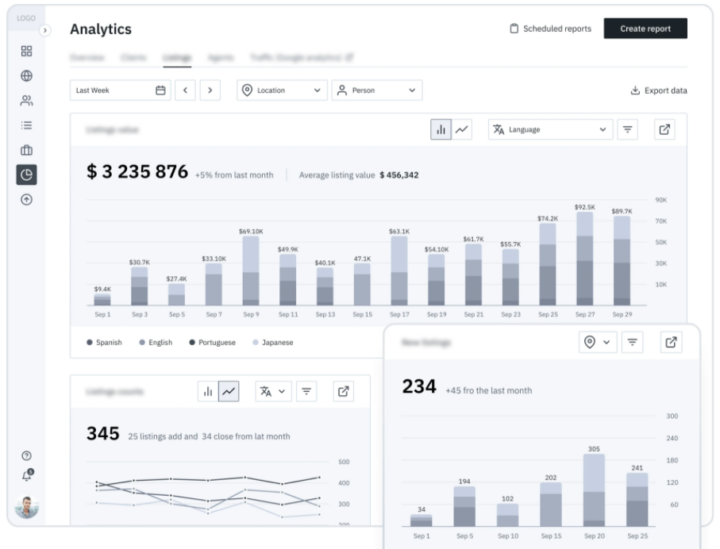Open the user profile avatar

(27, 507)
